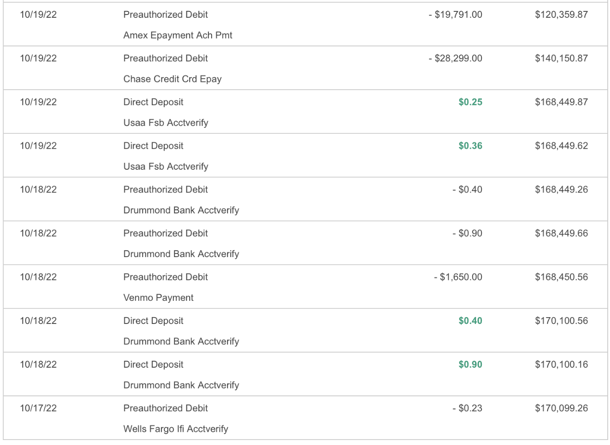The height and width of the screenshot is (445, 610).
Task: Open the Amex Epayment Ach Pmt transaction
Action: 305,25
